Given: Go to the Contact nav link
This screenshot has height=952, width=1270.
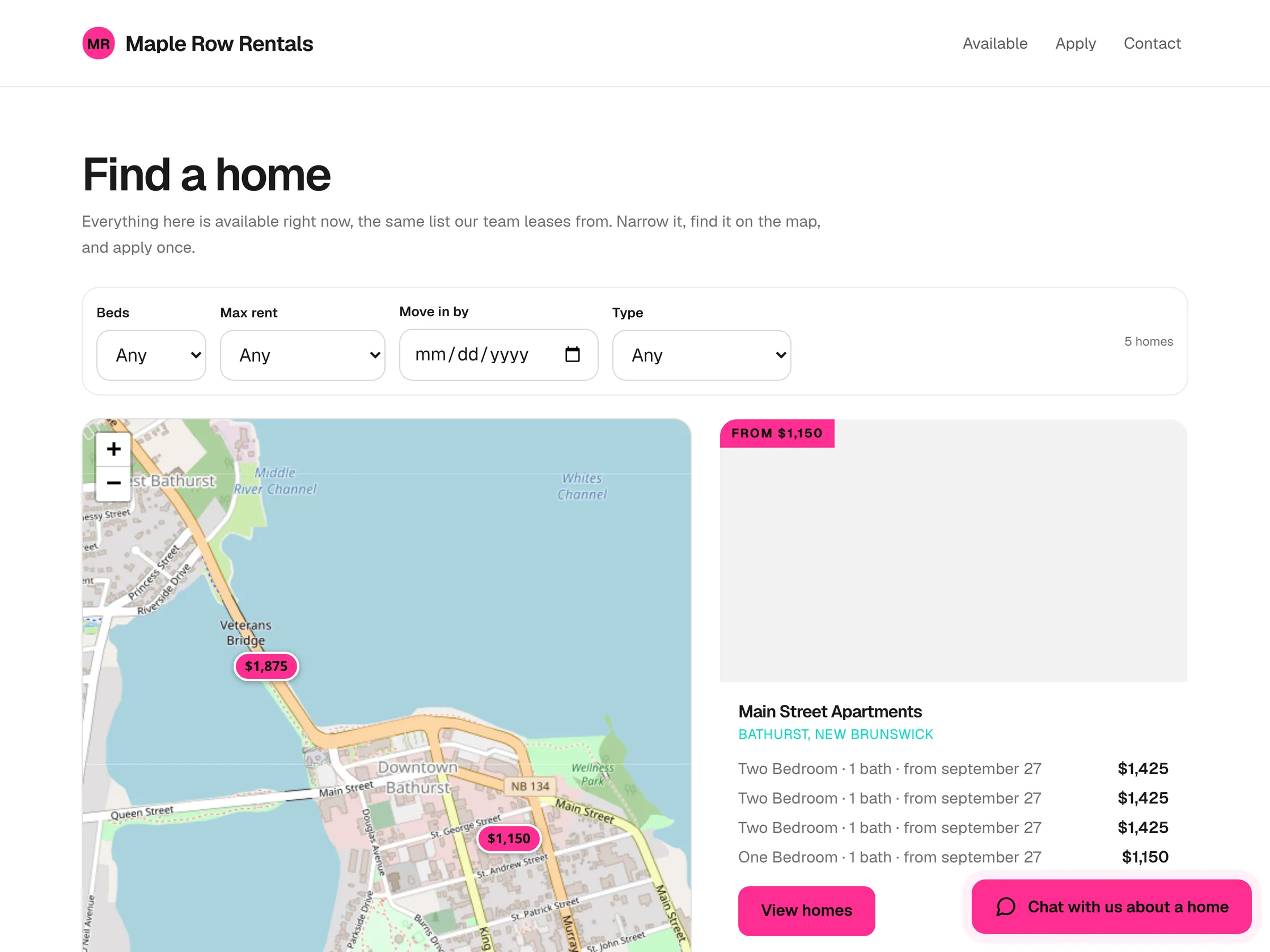Looking at the screenshot, I should tap(1152, 44).
